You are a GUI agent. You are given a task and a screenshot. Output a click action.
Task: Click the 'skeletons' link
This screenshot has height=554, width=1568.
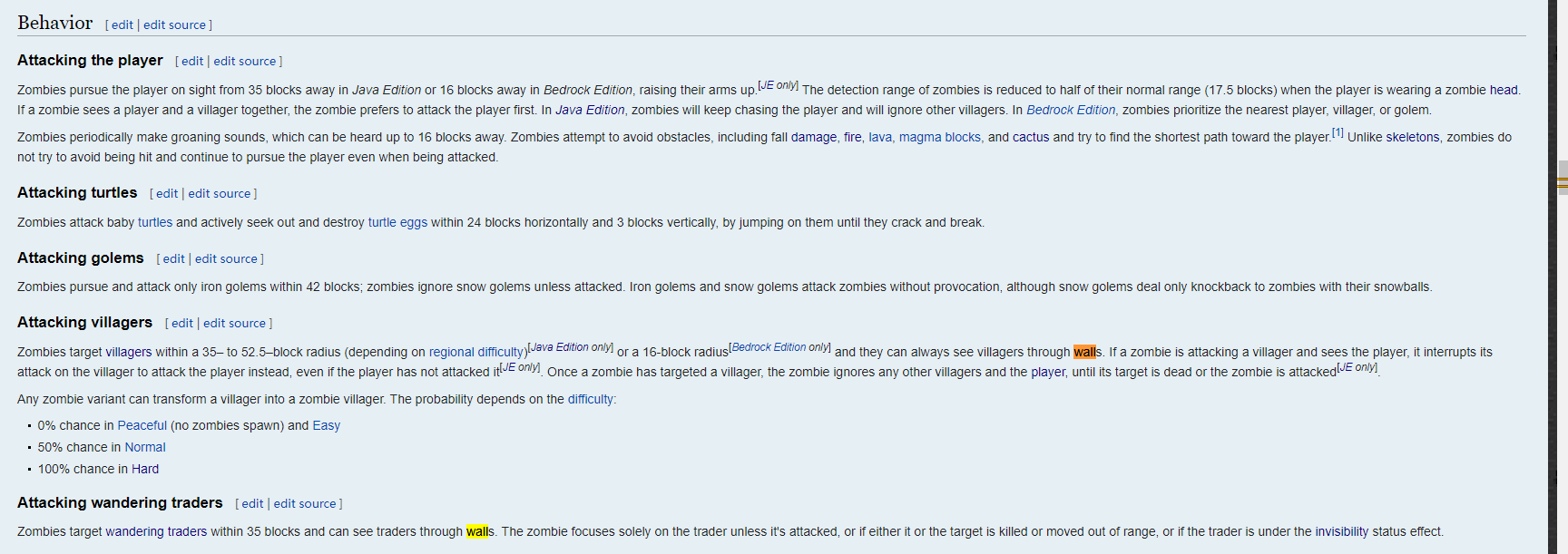(1412, 138)
